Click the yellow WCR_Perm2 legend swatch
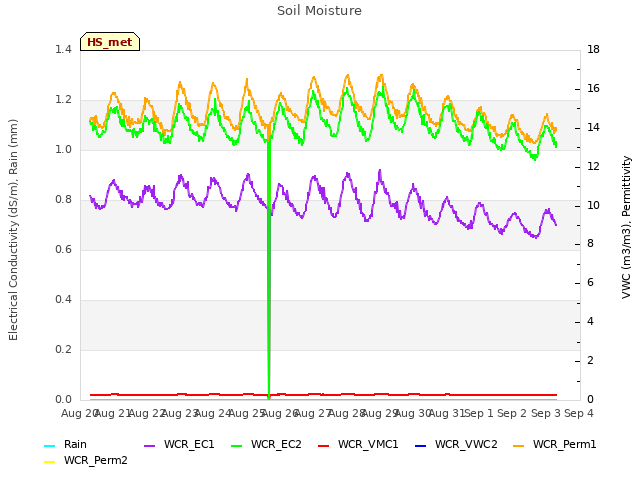Viewport: 640px width, 480px height. 49,462
